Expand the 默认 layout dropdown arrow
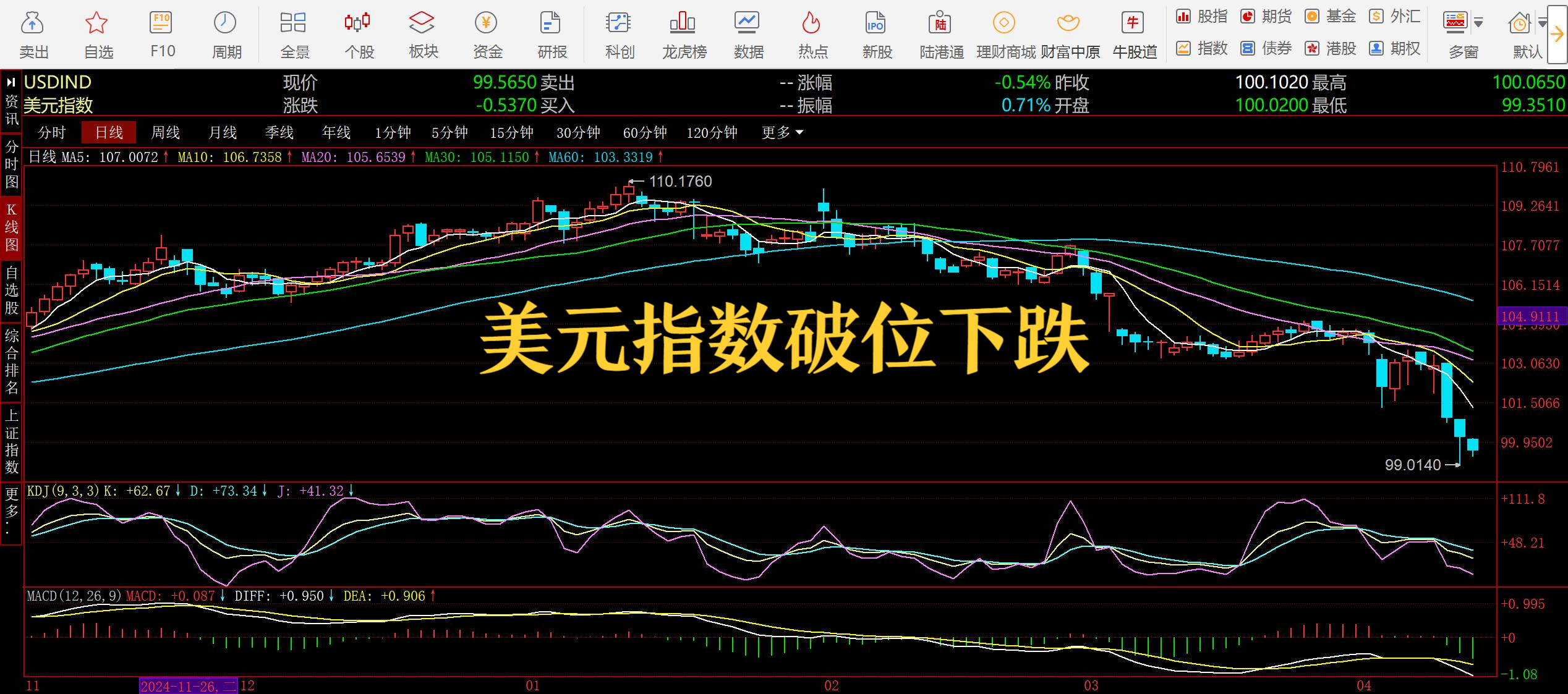Image resolution: width=1568 pixels, height=694 pixels. pos(1542,23)
